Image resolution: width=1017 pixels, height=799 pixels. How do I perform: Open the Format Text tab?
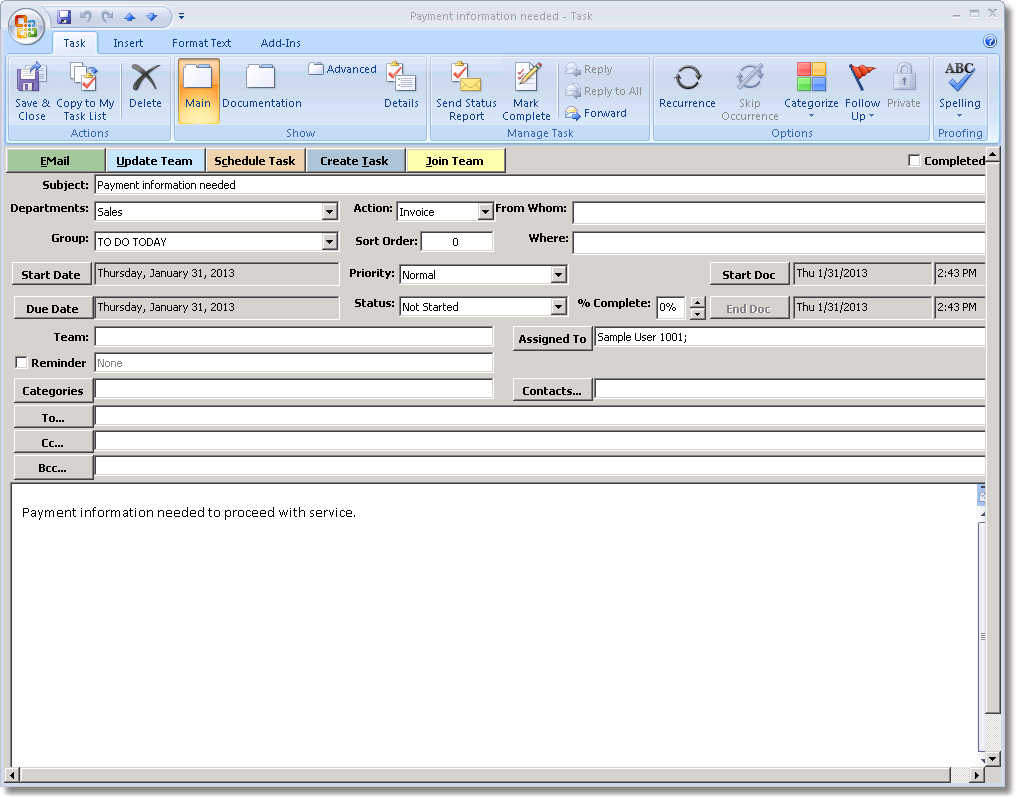coord(201,43)
